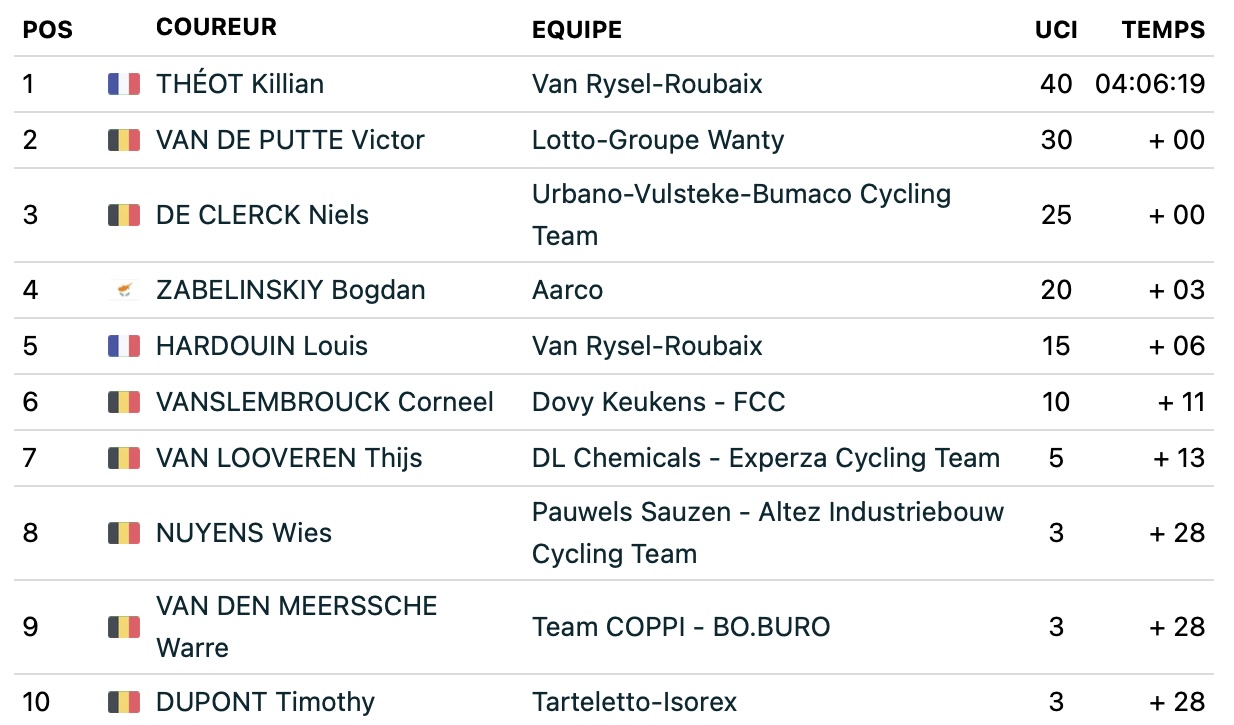Click the TEMPS column header
This screenshot has width=1234, height=725.
(x=1164, y=30)
